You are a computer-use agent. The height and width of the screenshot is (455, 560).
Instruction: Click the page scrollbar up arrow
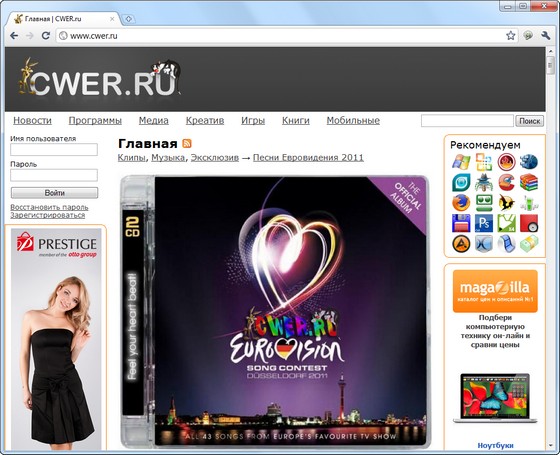[550, 51]
